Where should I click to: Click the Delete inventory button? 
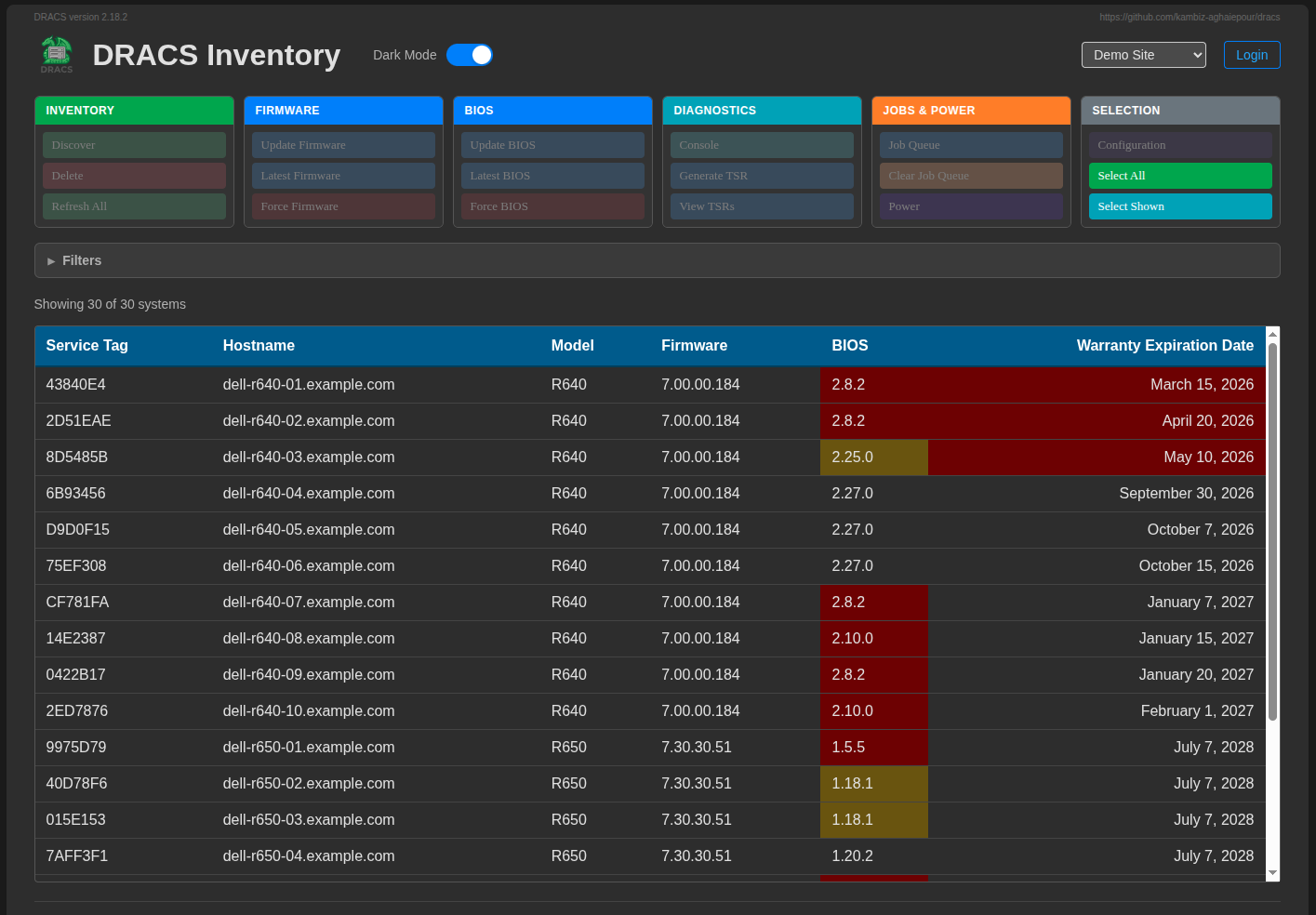(134, 176)
